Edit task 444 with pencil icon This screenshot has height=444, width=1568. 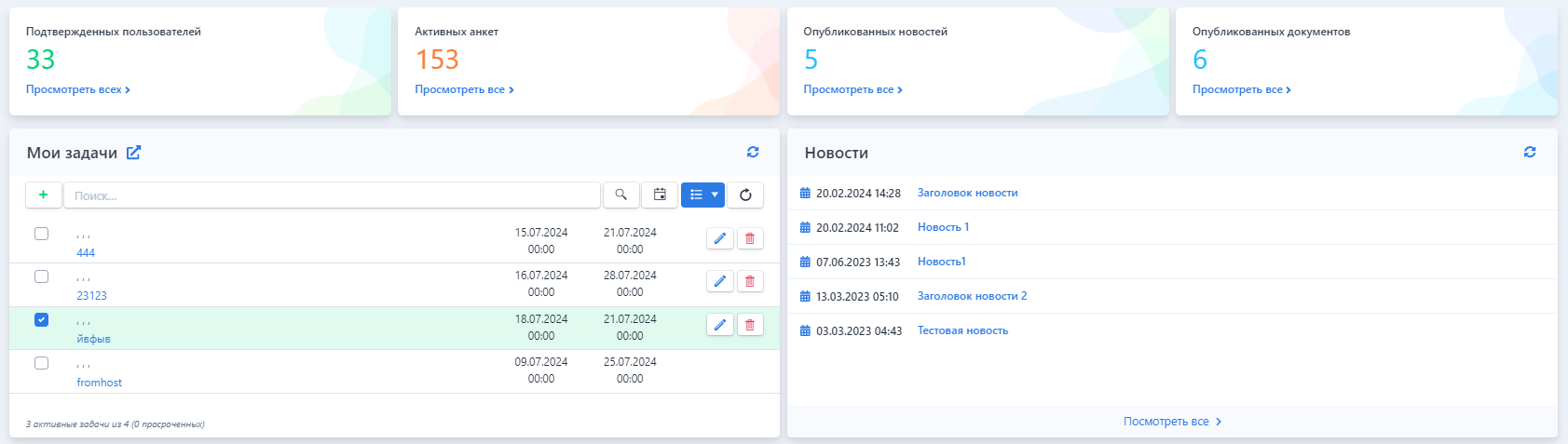(719, 238)
